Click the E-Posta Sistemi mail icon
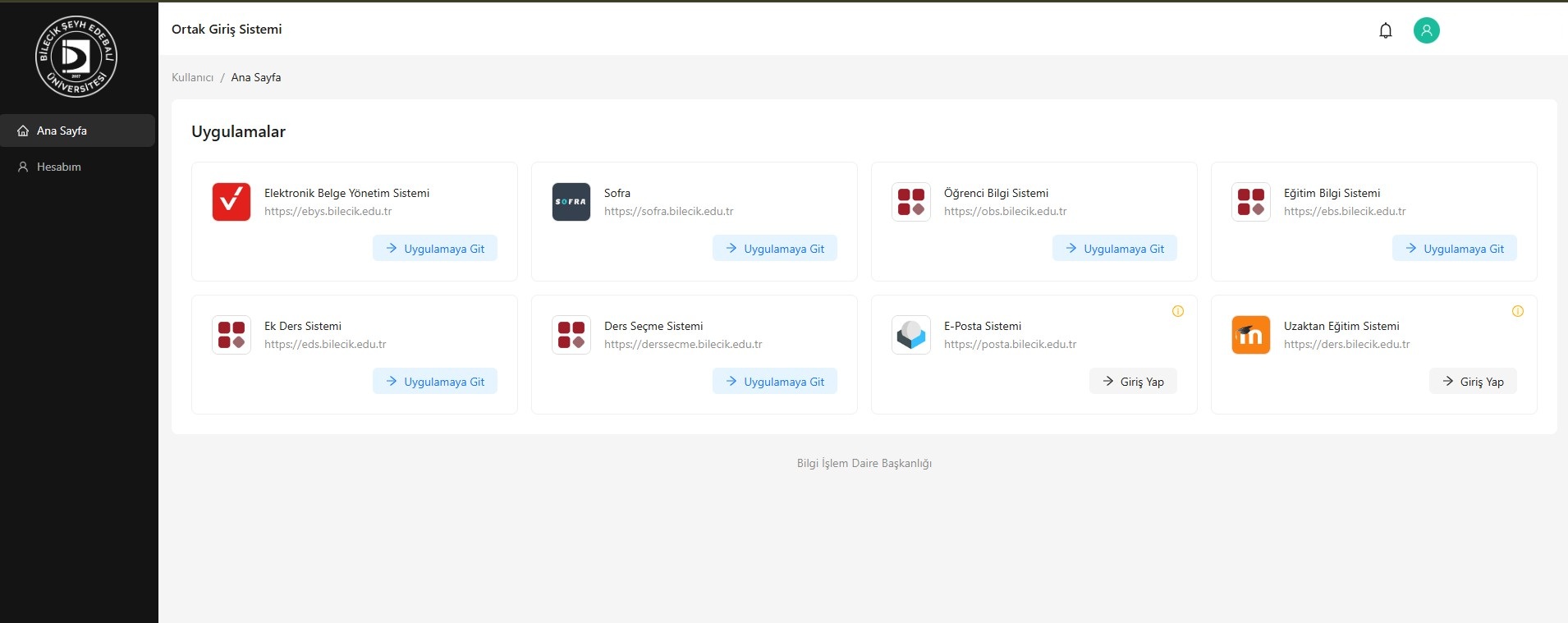1568x623 pixels. pyautogui.click(x=911, y=335)
